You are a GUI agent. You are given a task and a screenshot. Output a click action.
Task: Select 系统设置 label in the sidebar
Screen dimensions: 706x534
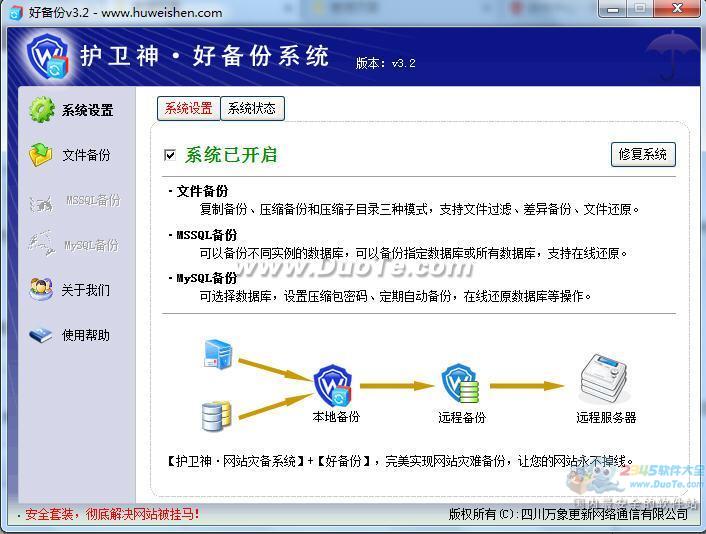pyautogui.click(x=87, y=110)
